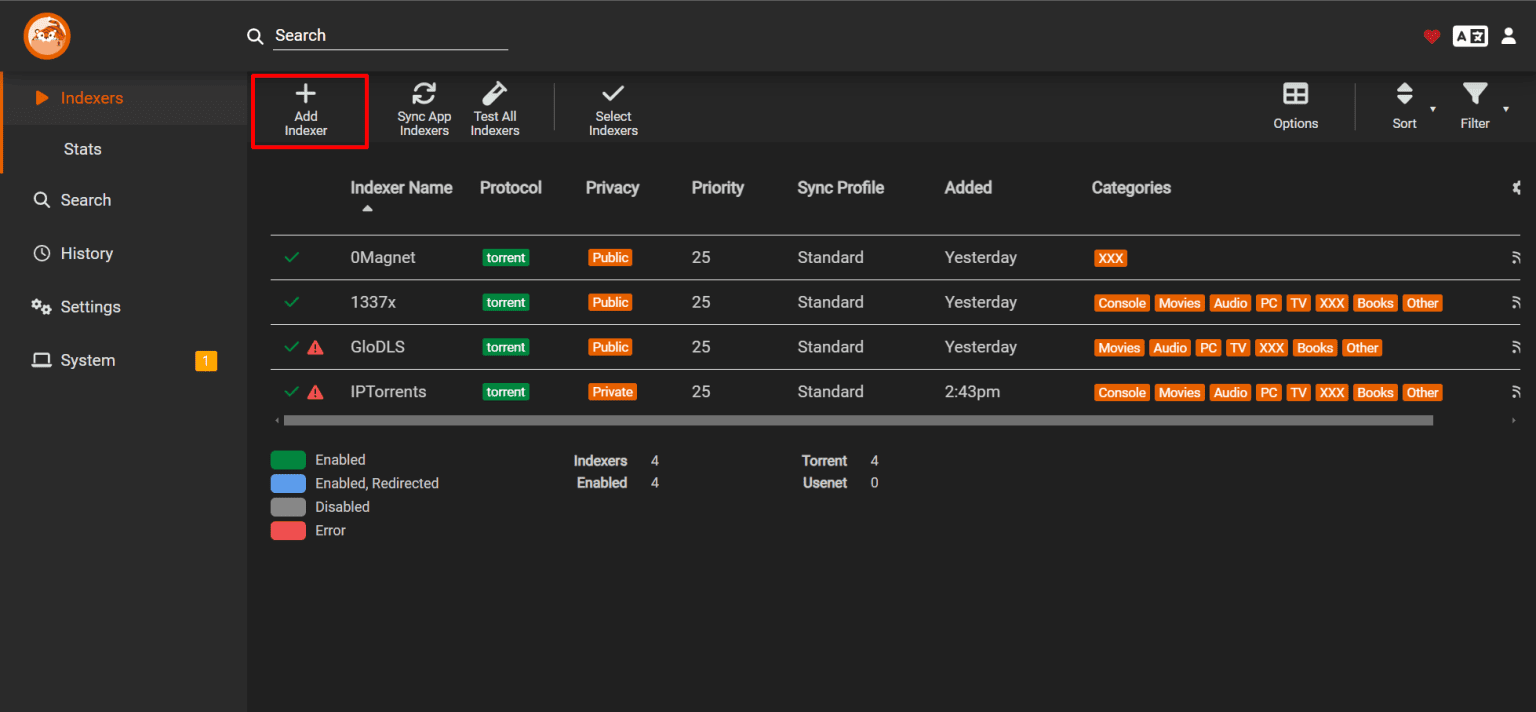Go to History in sidebar

86,254
